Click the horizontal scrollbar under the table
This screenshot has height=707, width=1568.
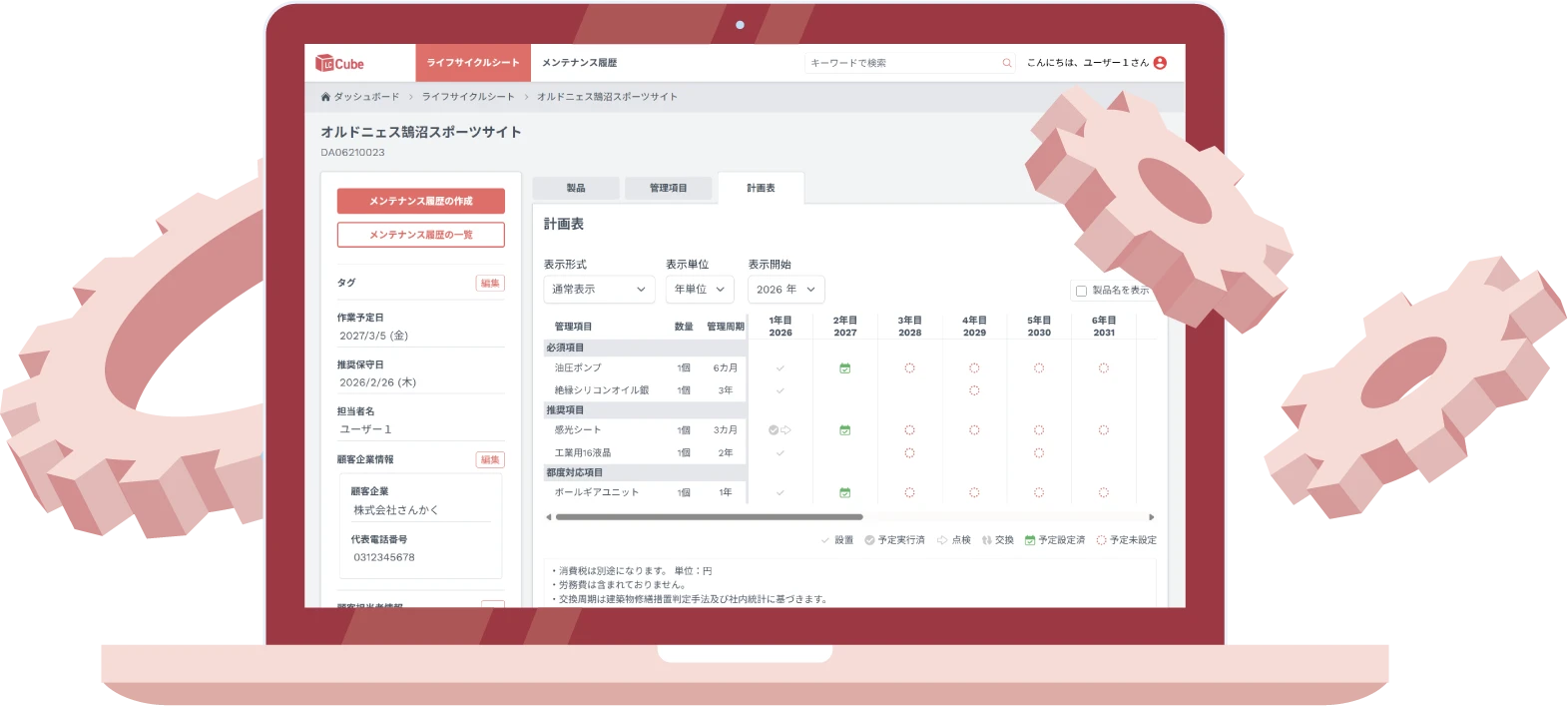[709, 517]
